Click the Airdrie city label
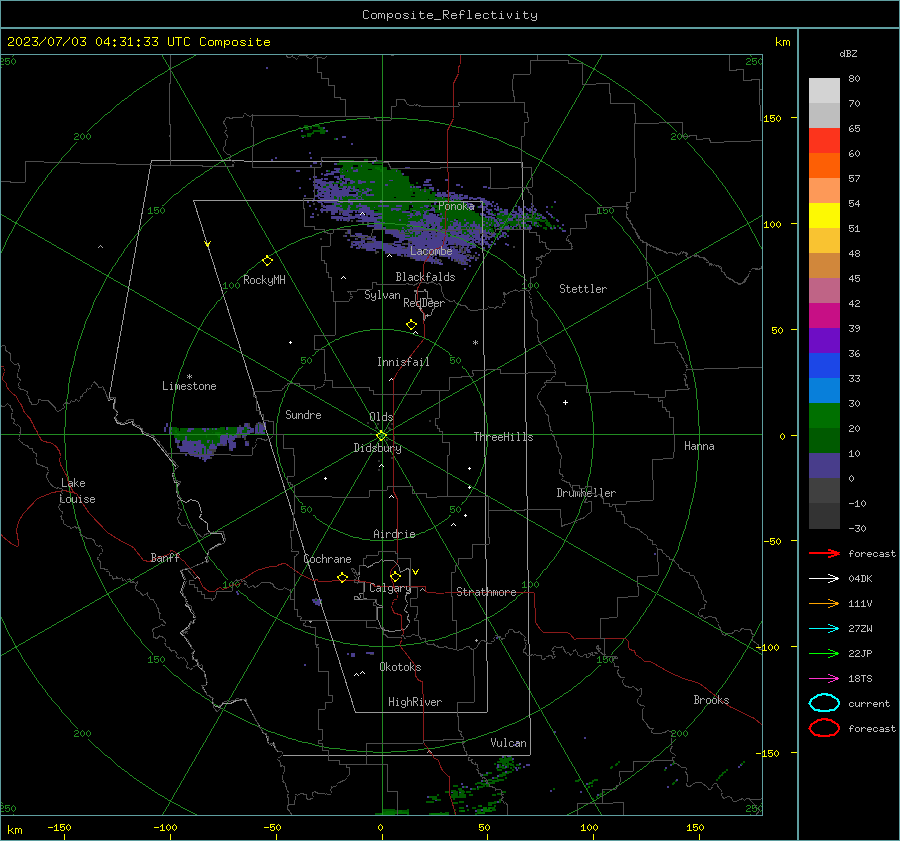The image size is (900, 841). [x=394, y=534]
